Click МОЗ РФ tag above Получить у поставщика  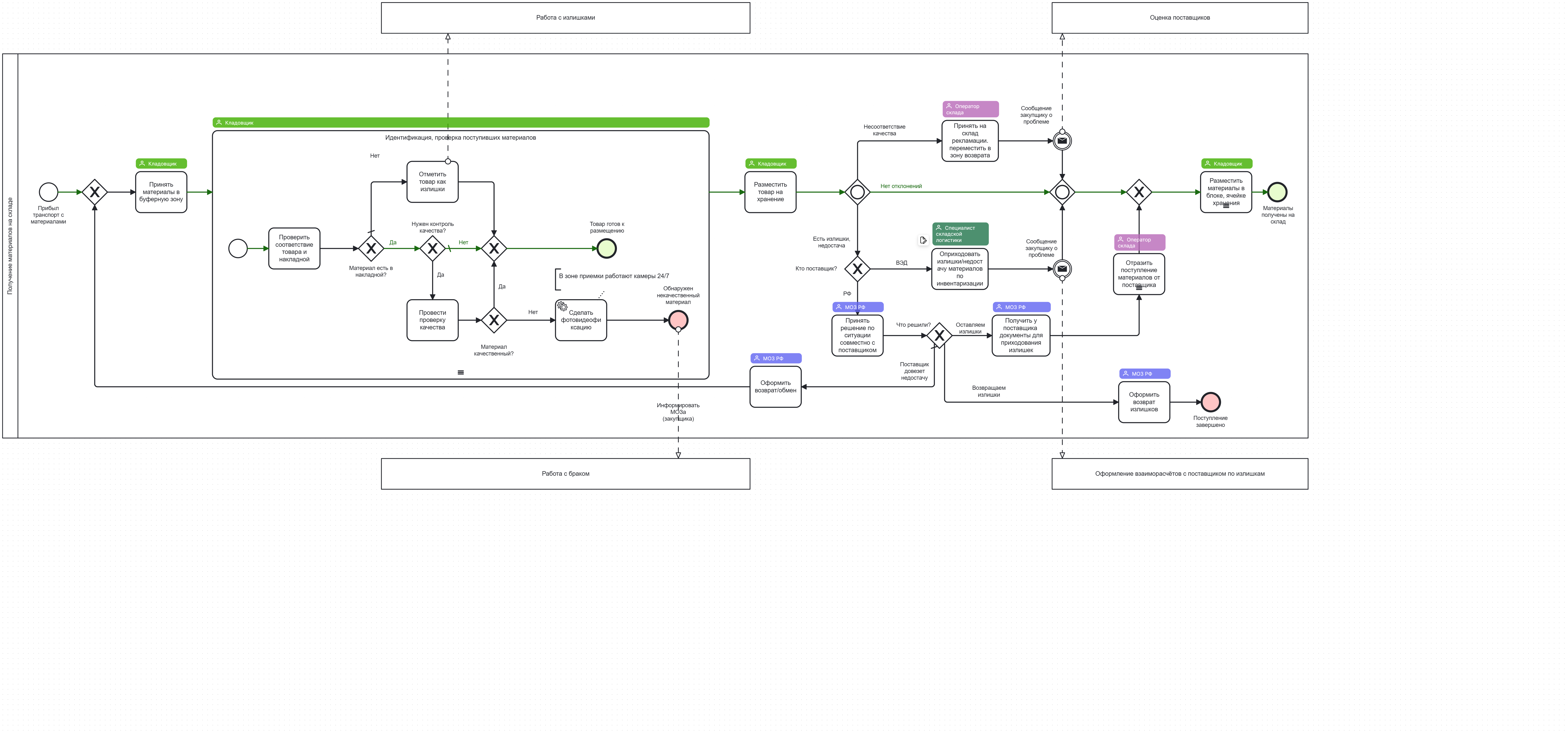pyautogui.click(x=1021, y=307)
